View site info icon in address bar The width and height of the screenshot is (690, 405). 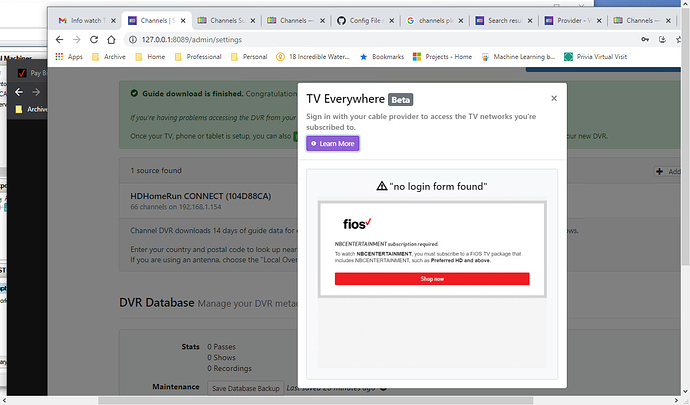(x=132, y=40)
